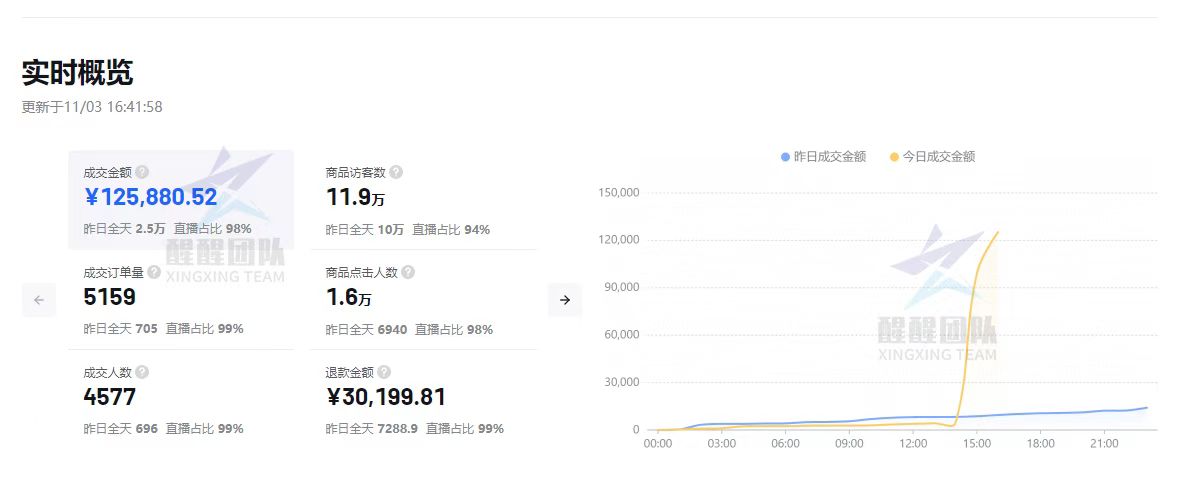Image resolution: width=1189 pixels, height=498 pixels.
Task: Click the 11.9万 visitor count value
Action: 356,198
